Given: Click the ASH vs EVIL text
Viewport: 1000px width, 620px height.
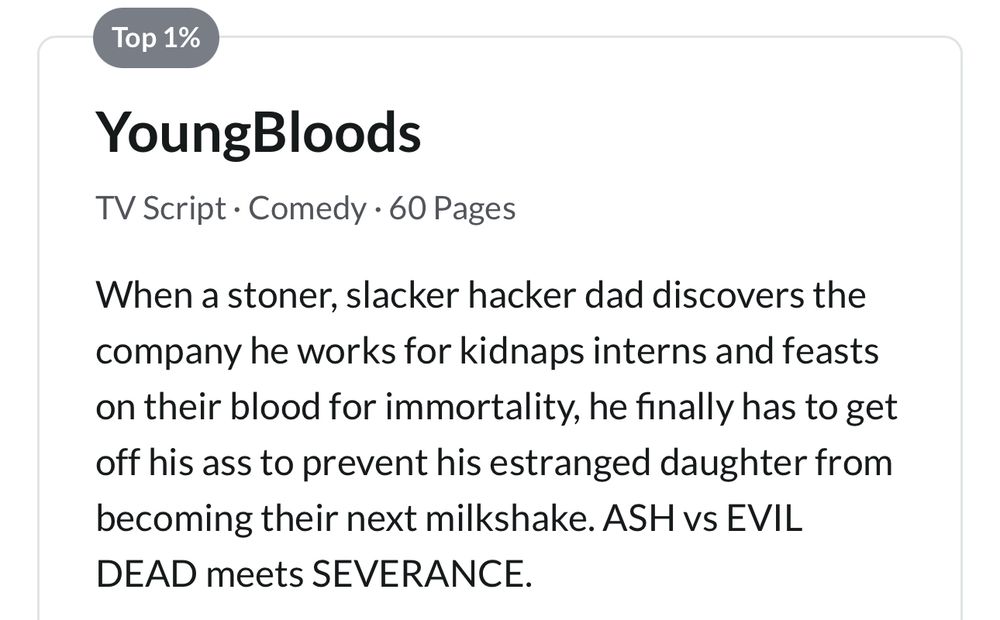Looking at the screenshot, I should (703, 518).
